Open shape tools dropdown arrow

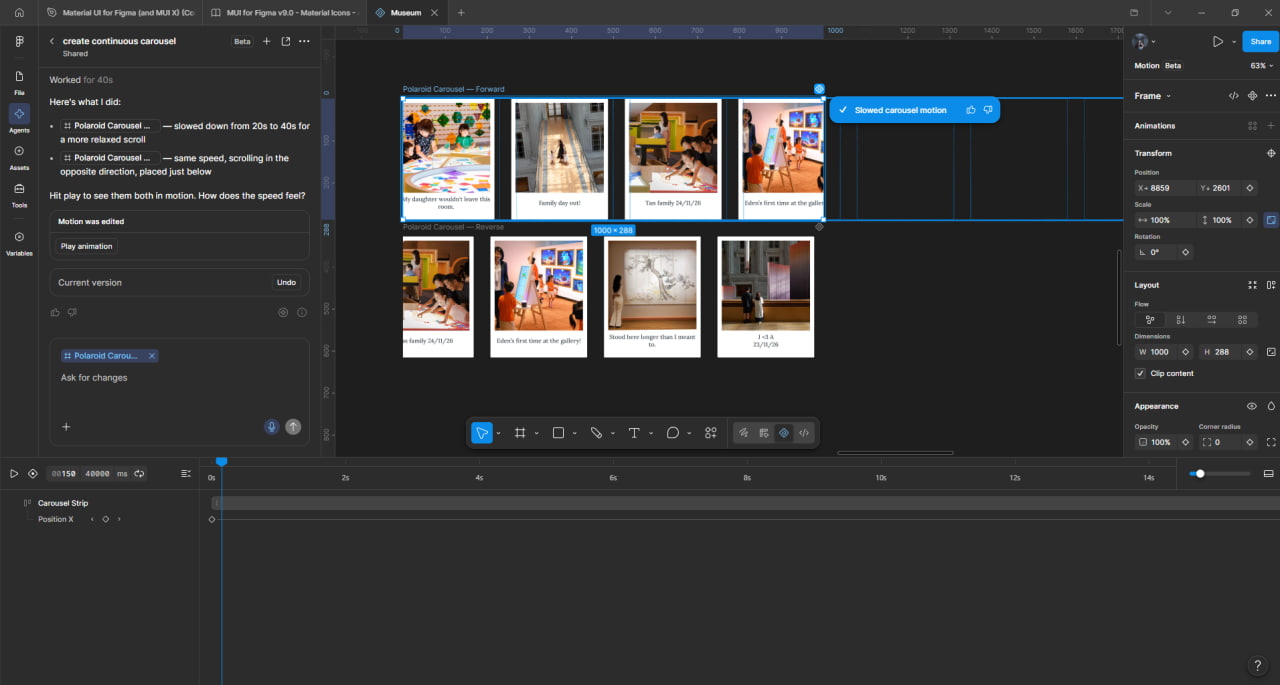(574, 433)
